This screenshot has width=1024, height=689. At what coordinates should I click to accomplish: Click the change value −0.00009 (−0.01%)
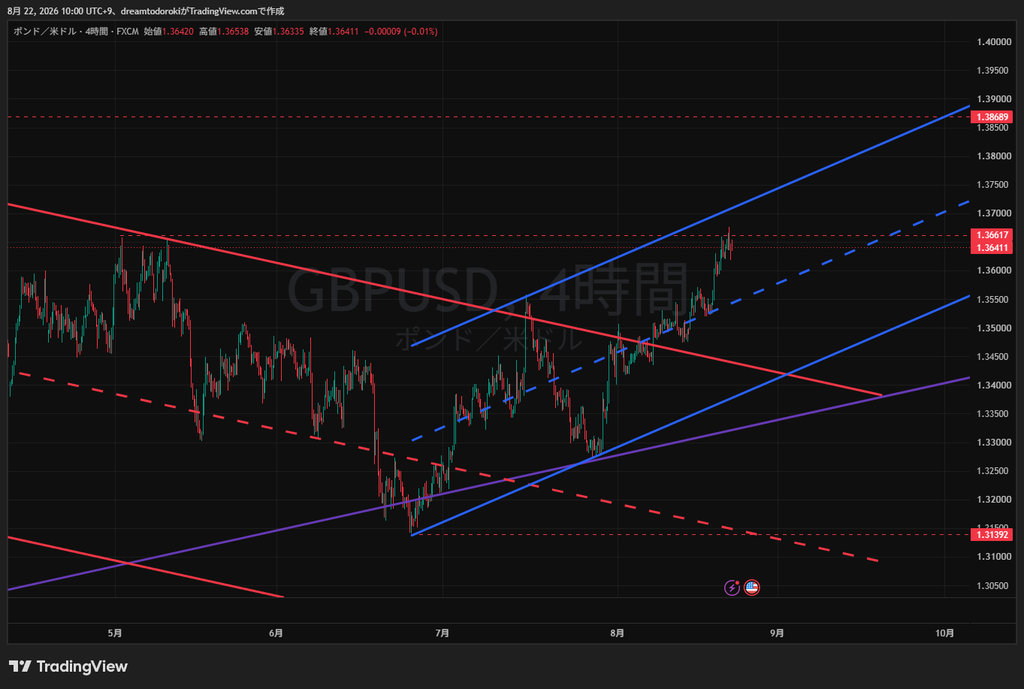tap(401, 31)
